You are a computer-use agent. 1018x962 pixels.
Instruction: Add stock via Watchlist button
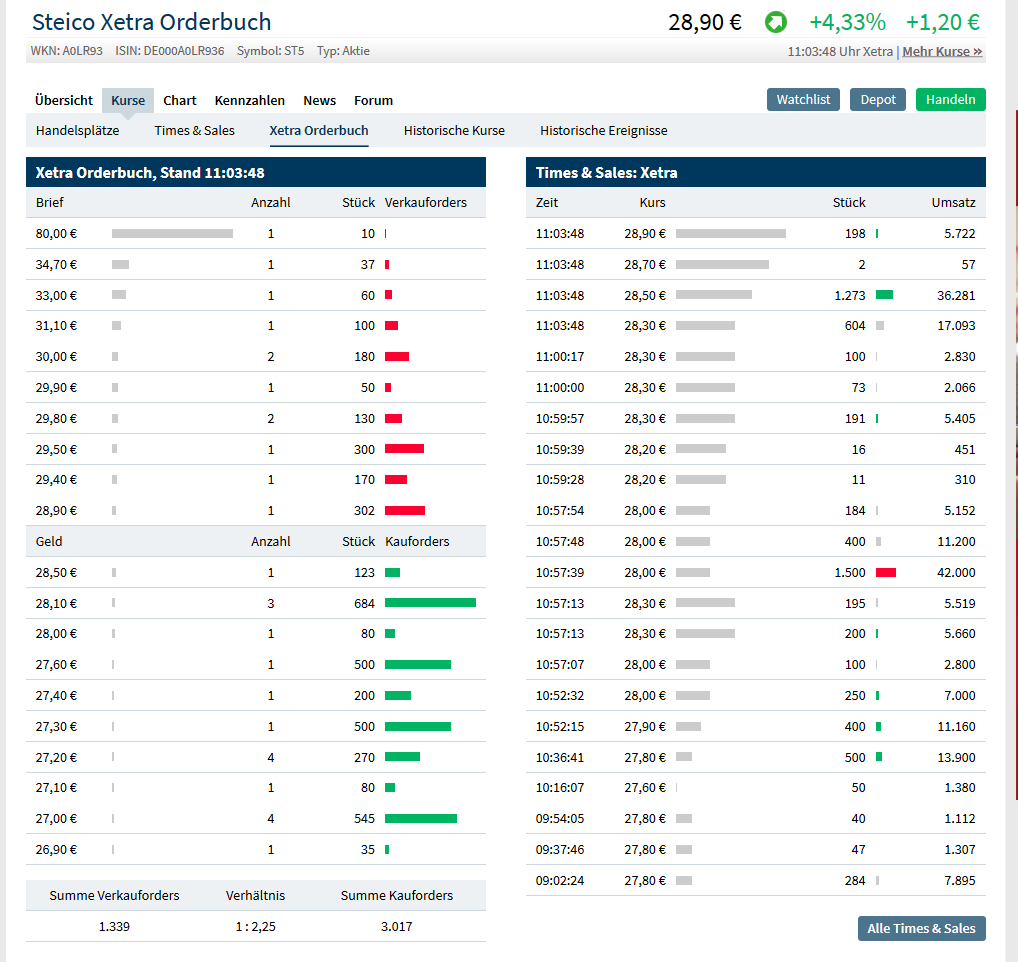point(803,100)
